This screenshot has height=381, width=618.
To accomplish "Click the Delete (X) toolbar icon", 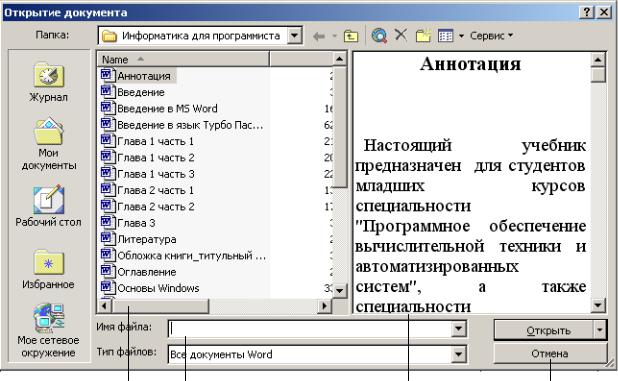I will point(401,35).
